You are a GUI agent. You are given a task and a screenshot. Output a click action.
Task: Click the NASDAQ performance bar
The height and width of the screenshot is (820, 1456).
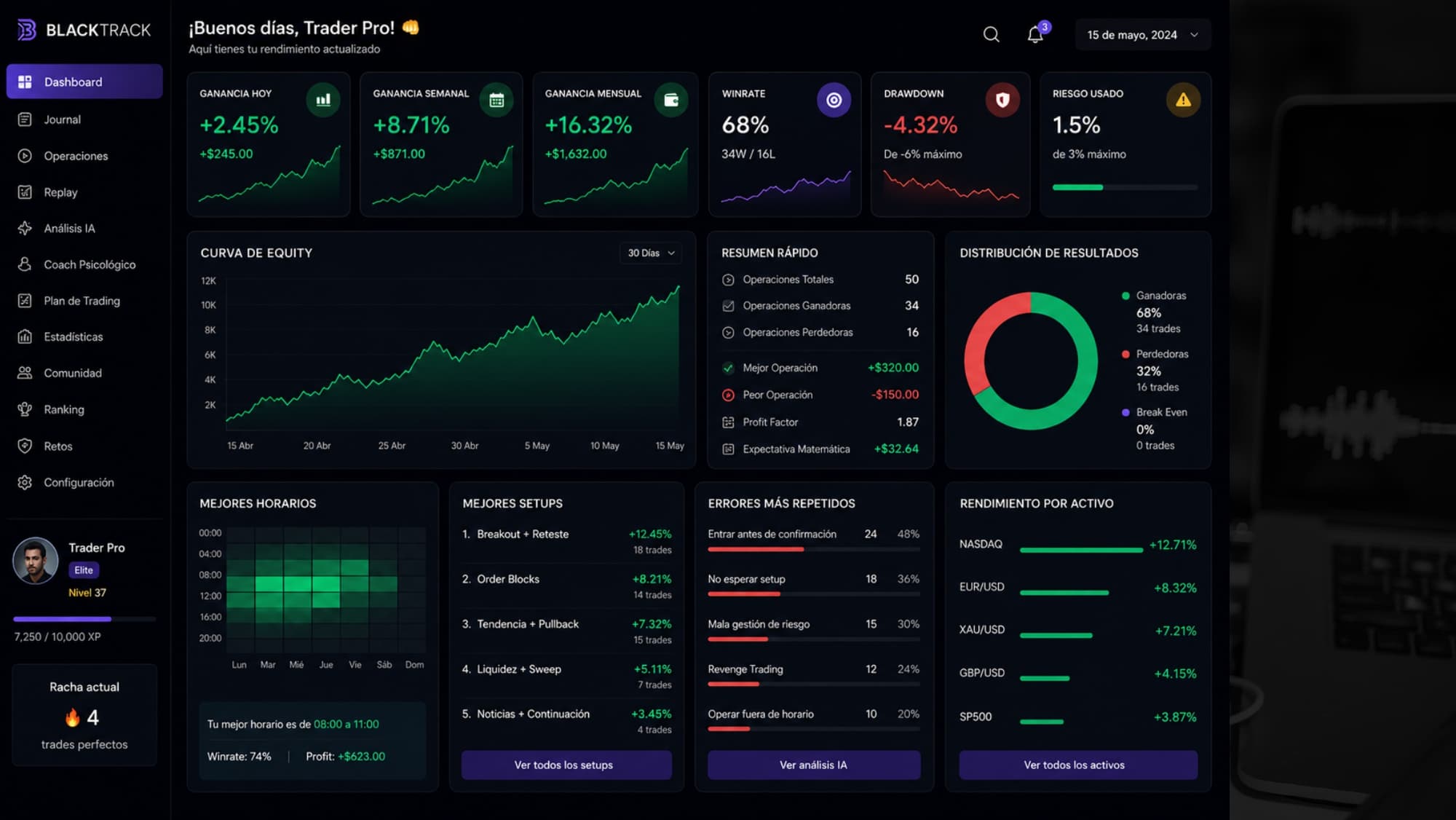coord(1081,550)
